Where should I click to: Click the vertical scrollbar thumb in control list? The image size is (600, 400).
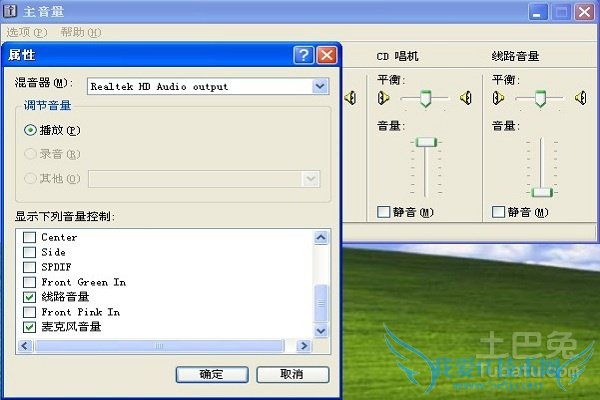(321, 303)
